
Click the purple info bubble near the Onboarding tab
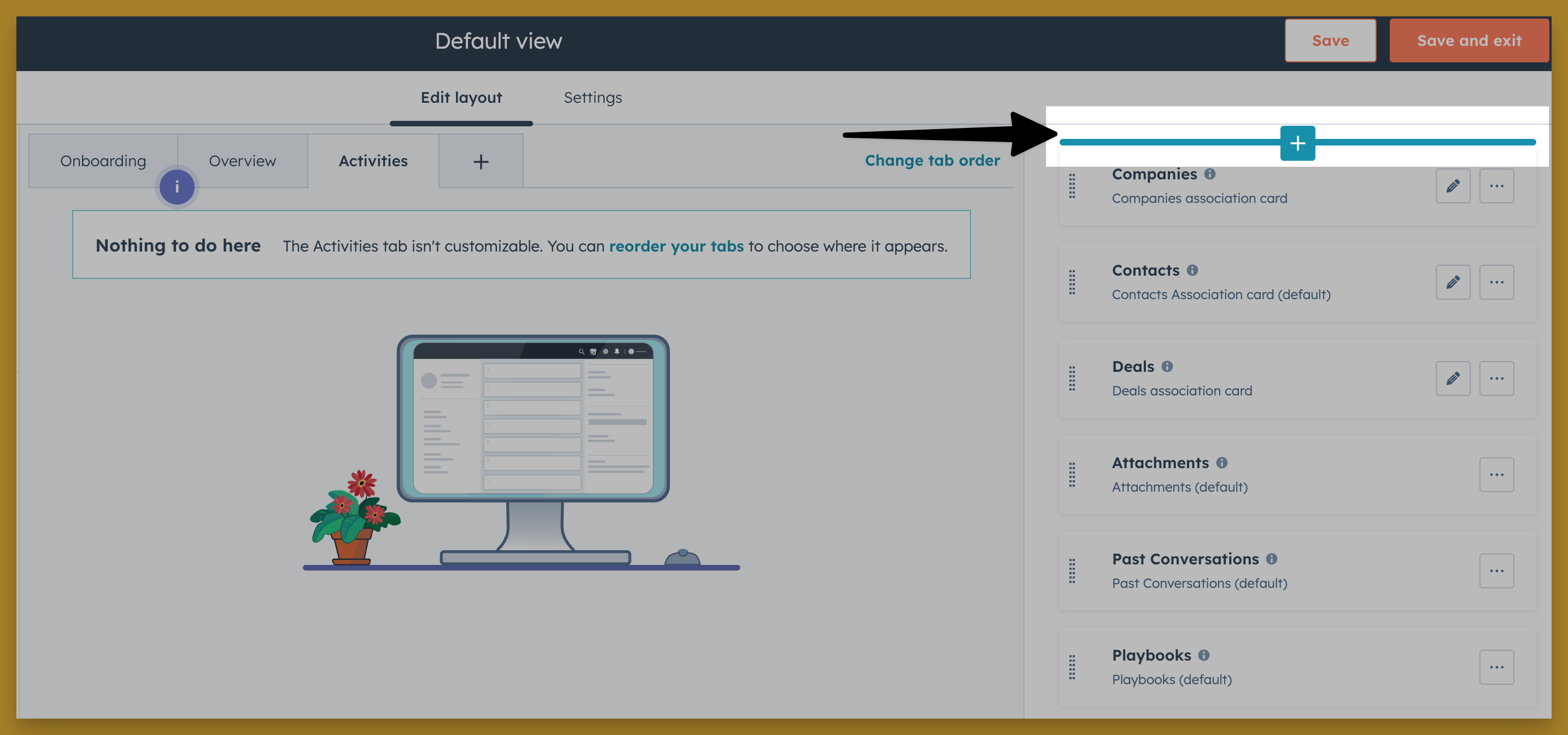click(177, 187)
